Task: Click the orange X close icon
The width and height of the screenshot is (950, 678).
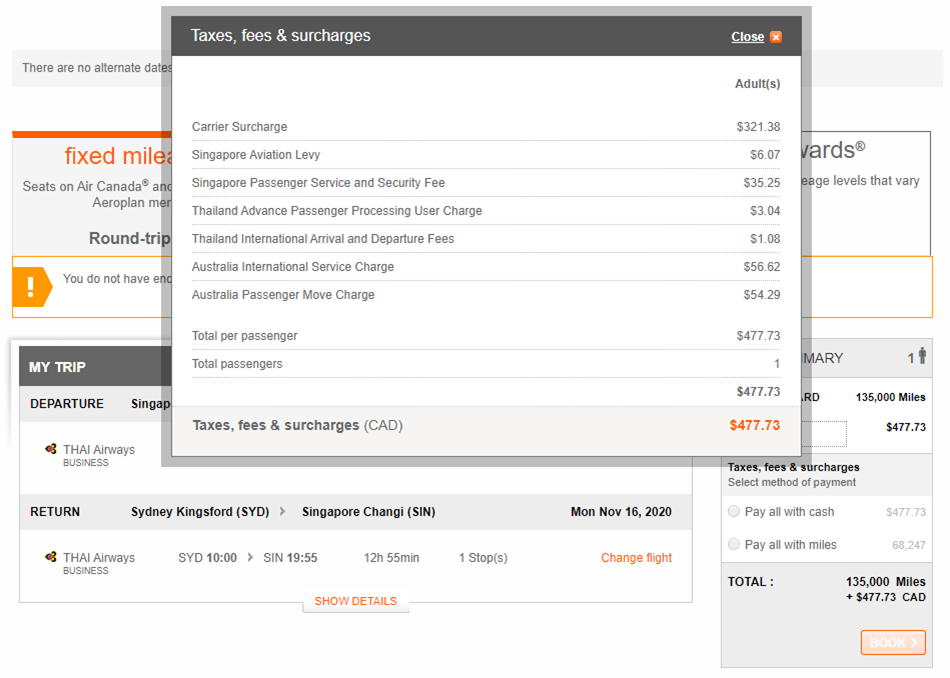Action: (776, 37)
